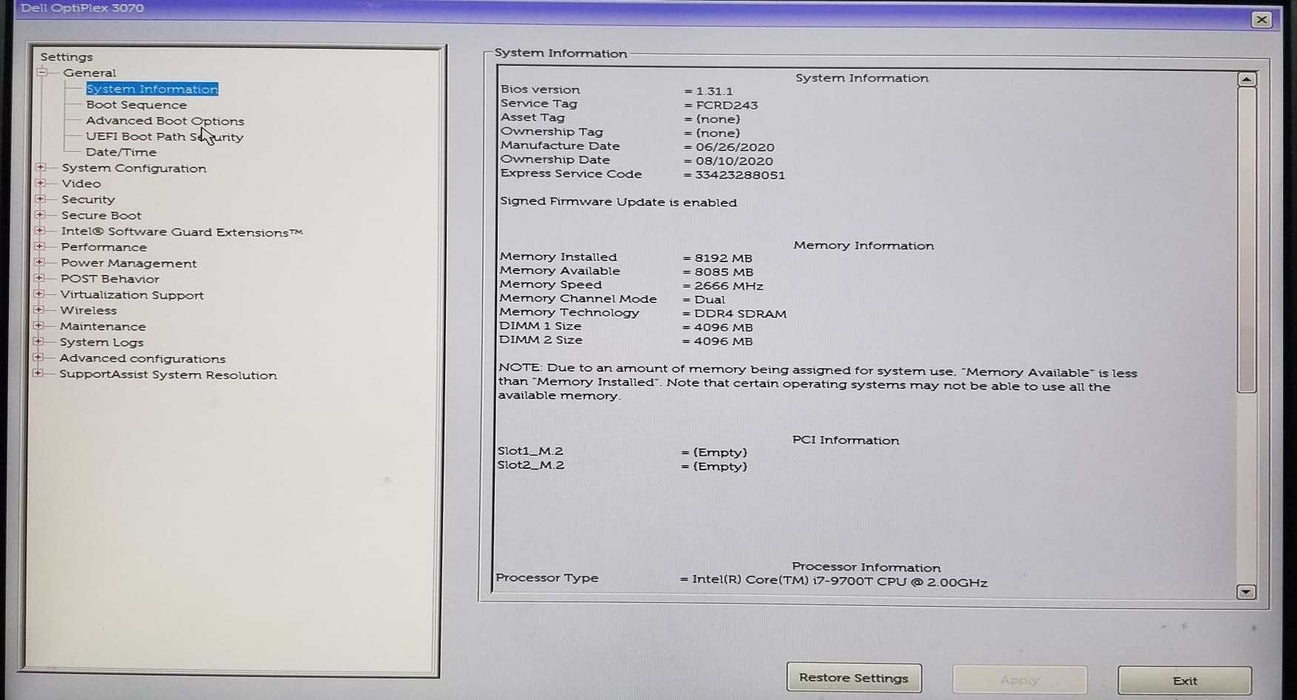
Task: Select the POST Behavior category
Action: [x=109, y=279]
